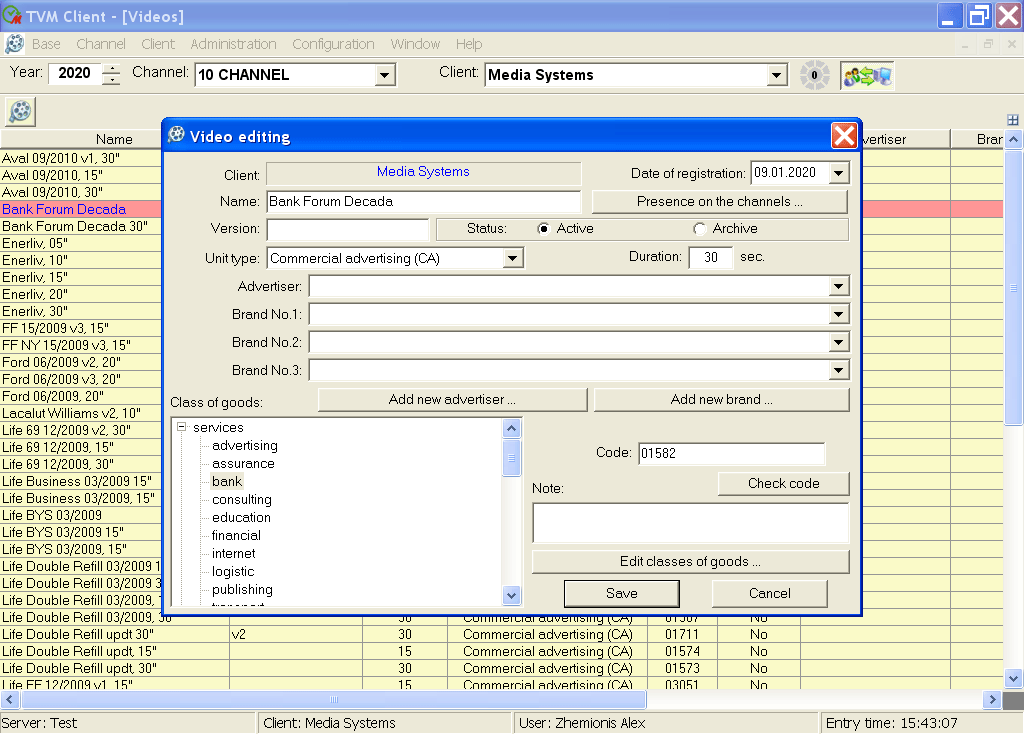Click the users and computers sync icon
Screen dimensions: 1024x734
[x=867, y=75]
